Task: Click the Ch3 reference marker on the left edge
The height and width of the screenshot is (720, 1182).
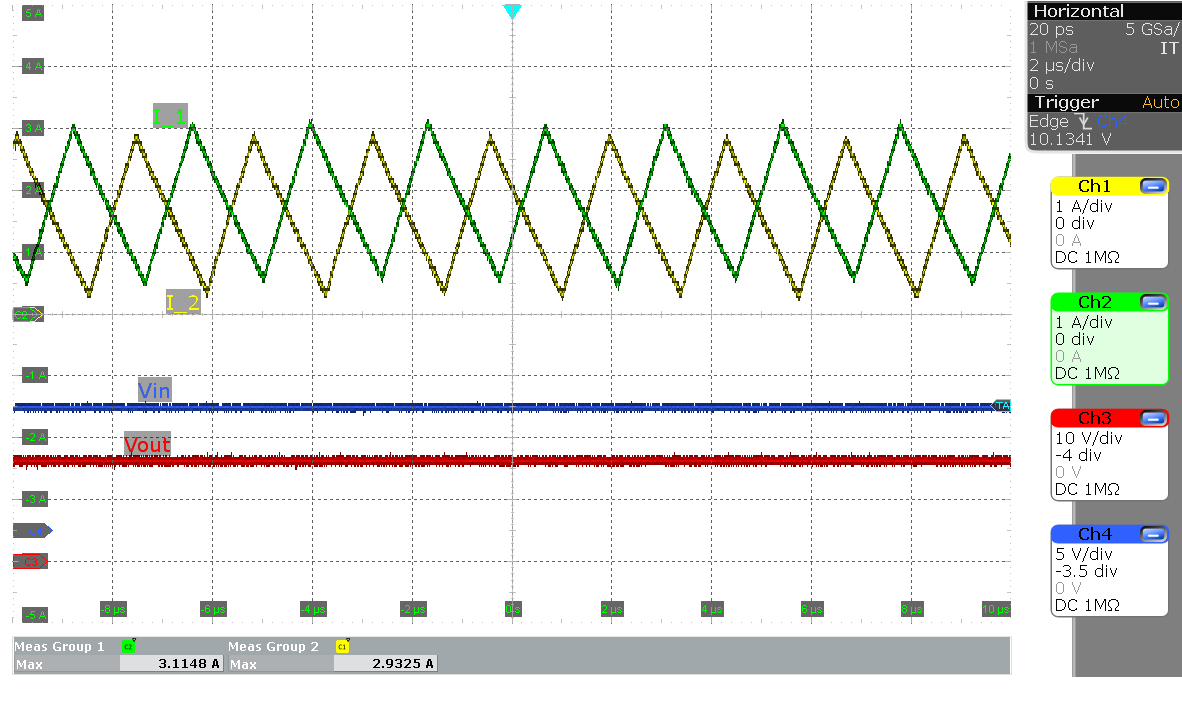Action: coord(30,561)
